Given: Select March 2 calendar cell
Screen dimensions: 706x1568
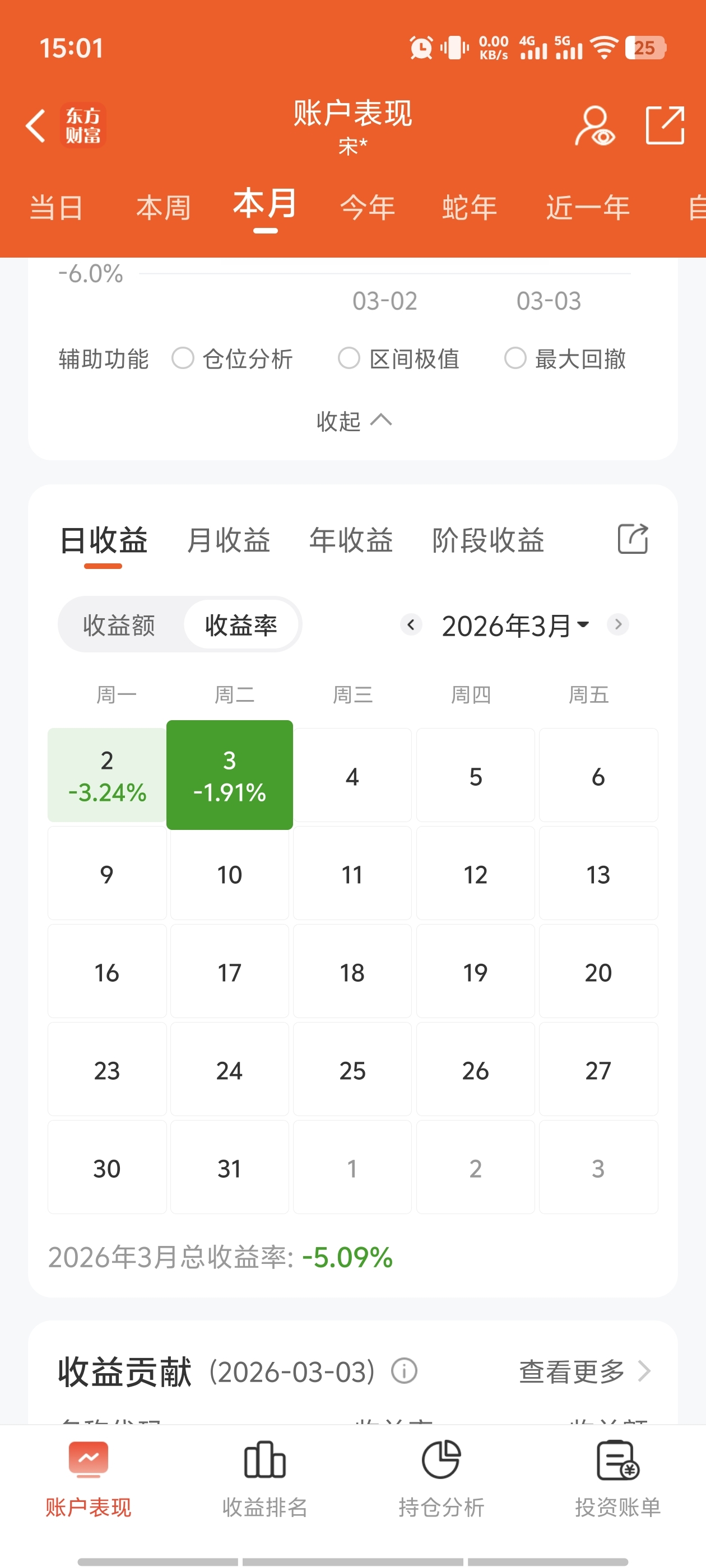Looking at the screenshot, I should point(107,775).
